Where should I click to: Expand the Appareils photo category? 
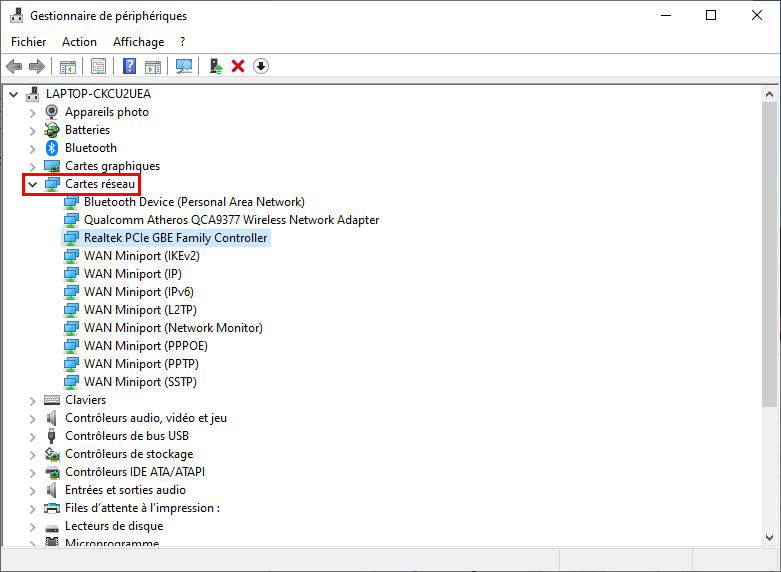(x=32, y=113)
